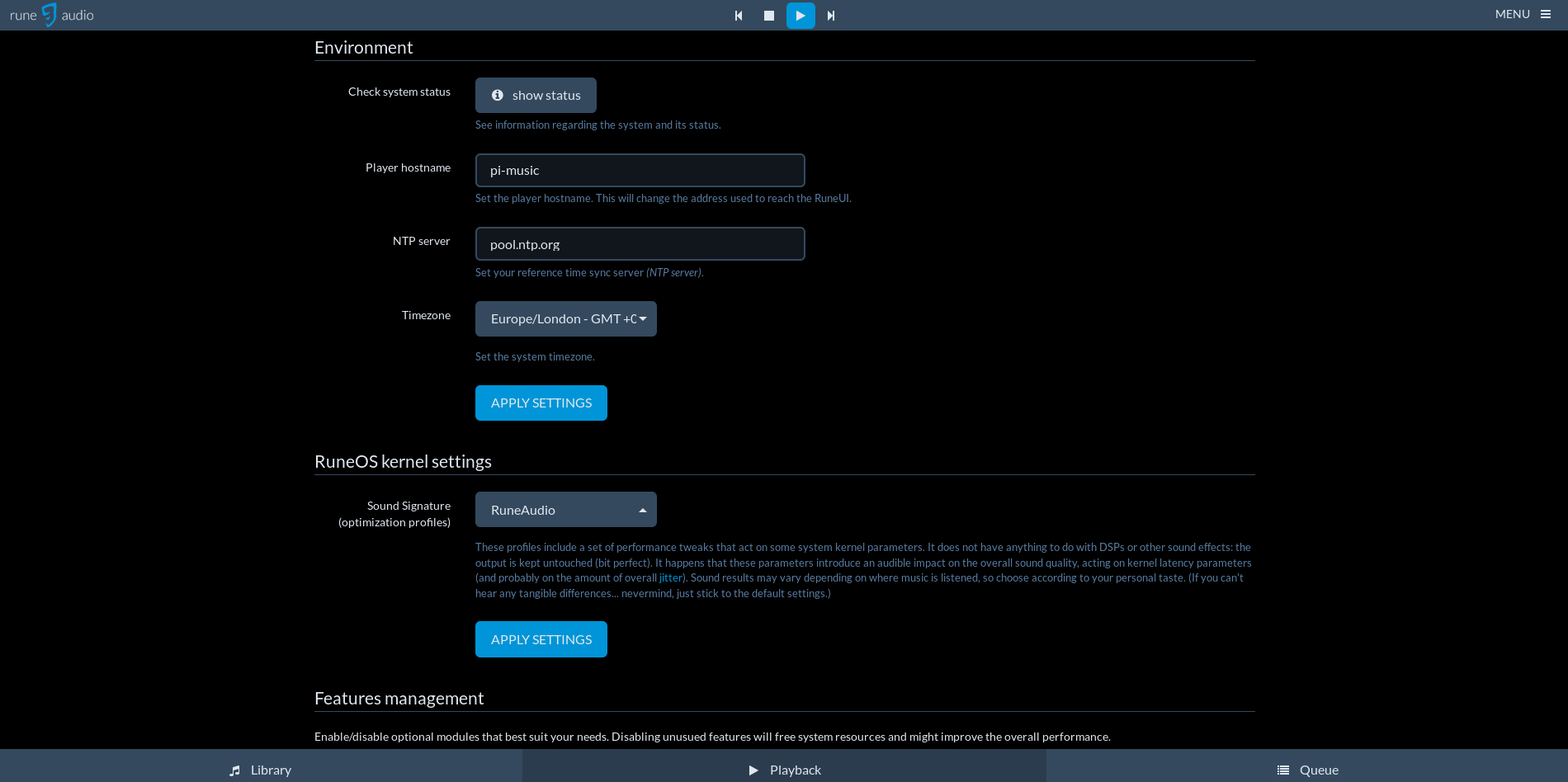1568x782 pixels.
Task: Open the MENU hamburger
Action: (1523, 14)
